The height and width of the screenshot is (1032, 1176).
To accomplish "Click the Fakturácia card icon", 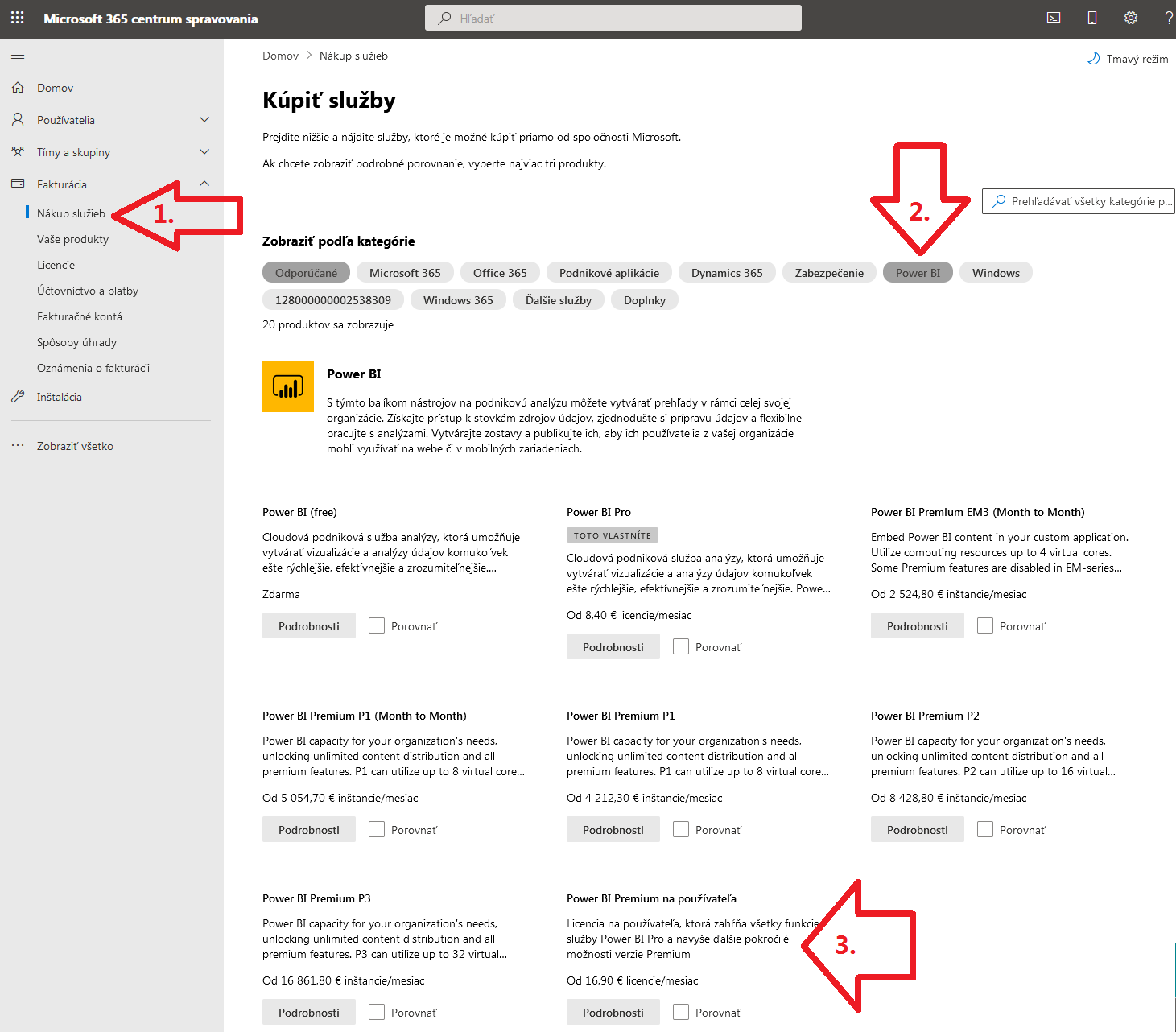I will [18, 184].
